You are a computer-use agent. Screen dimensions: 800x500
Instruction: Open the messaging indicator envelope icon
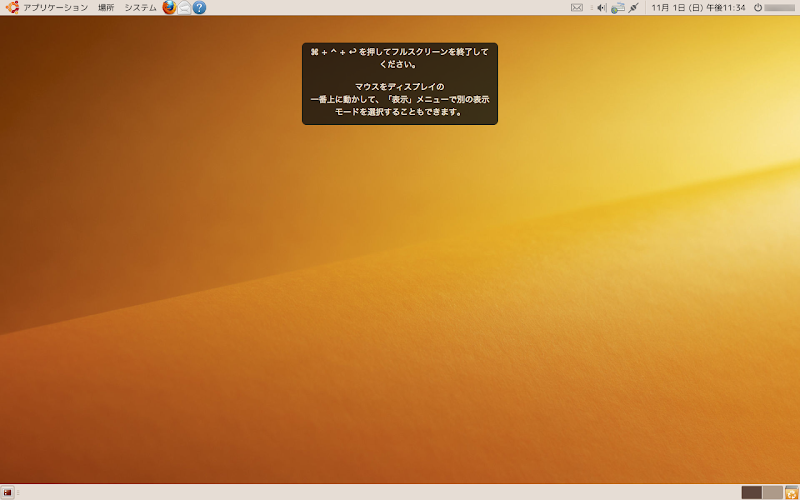[x=577, y=8]
